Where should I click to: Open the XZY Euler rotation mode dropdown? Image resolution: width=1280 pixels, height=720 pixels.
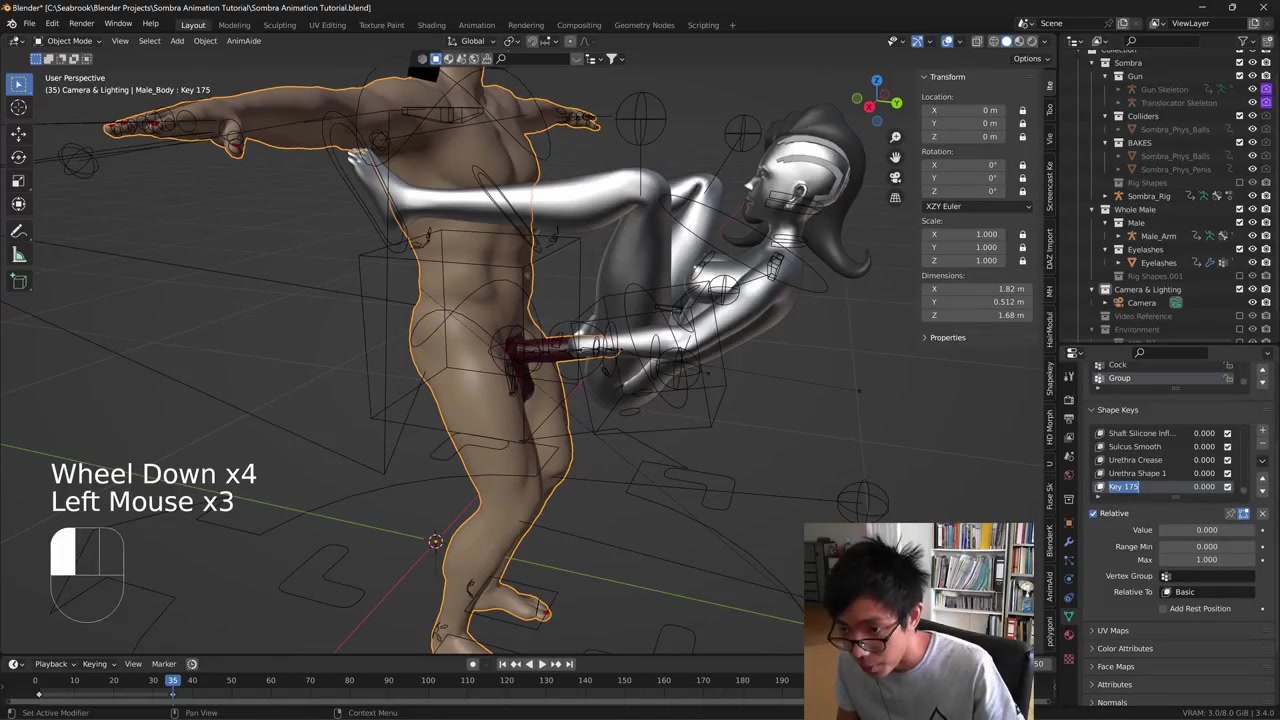click(x=977, y=206)
